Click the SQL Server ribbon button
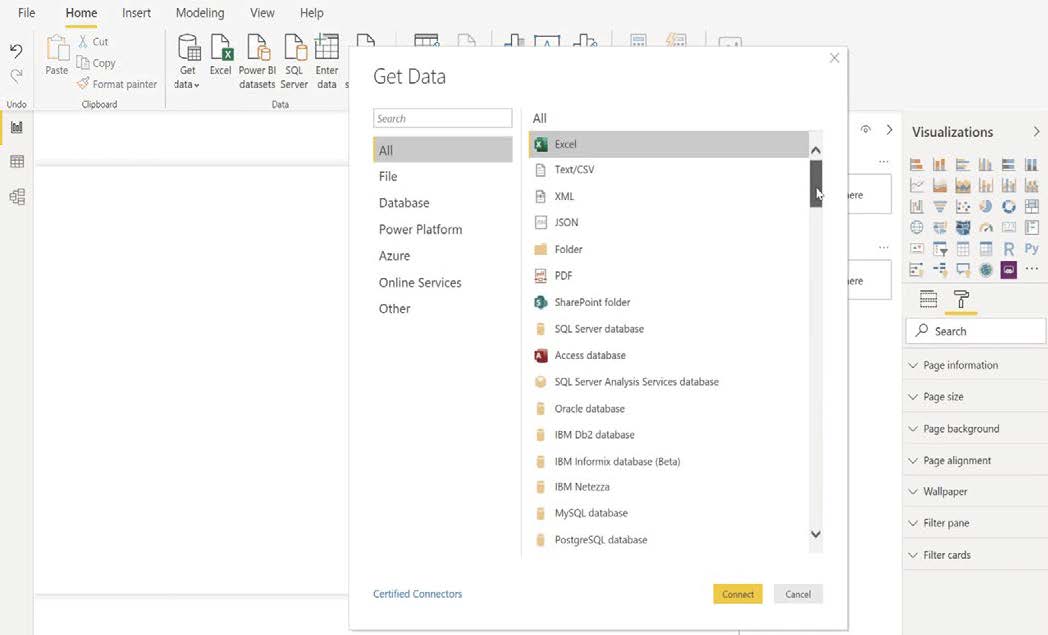Image resolution: width=1048 pixels, height=635 pixels. [294, 62]
